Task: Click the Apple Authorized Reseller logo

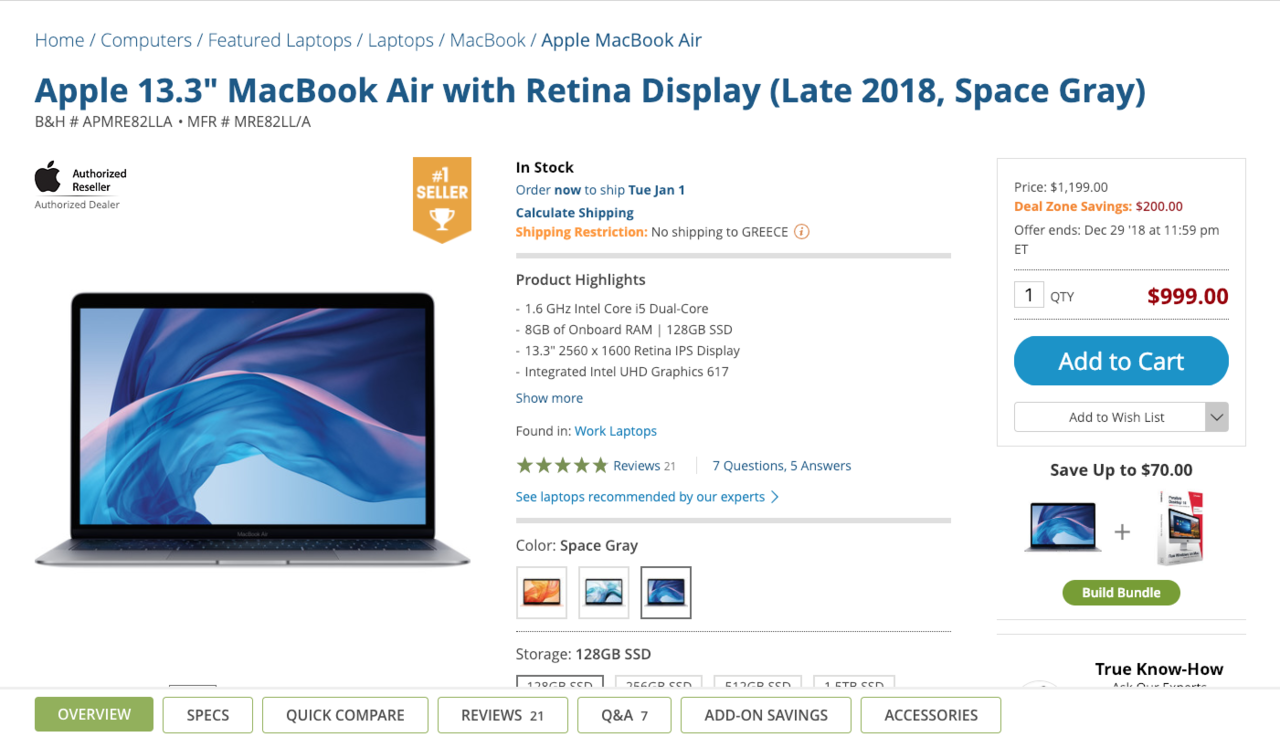Action: pos(81,185)
